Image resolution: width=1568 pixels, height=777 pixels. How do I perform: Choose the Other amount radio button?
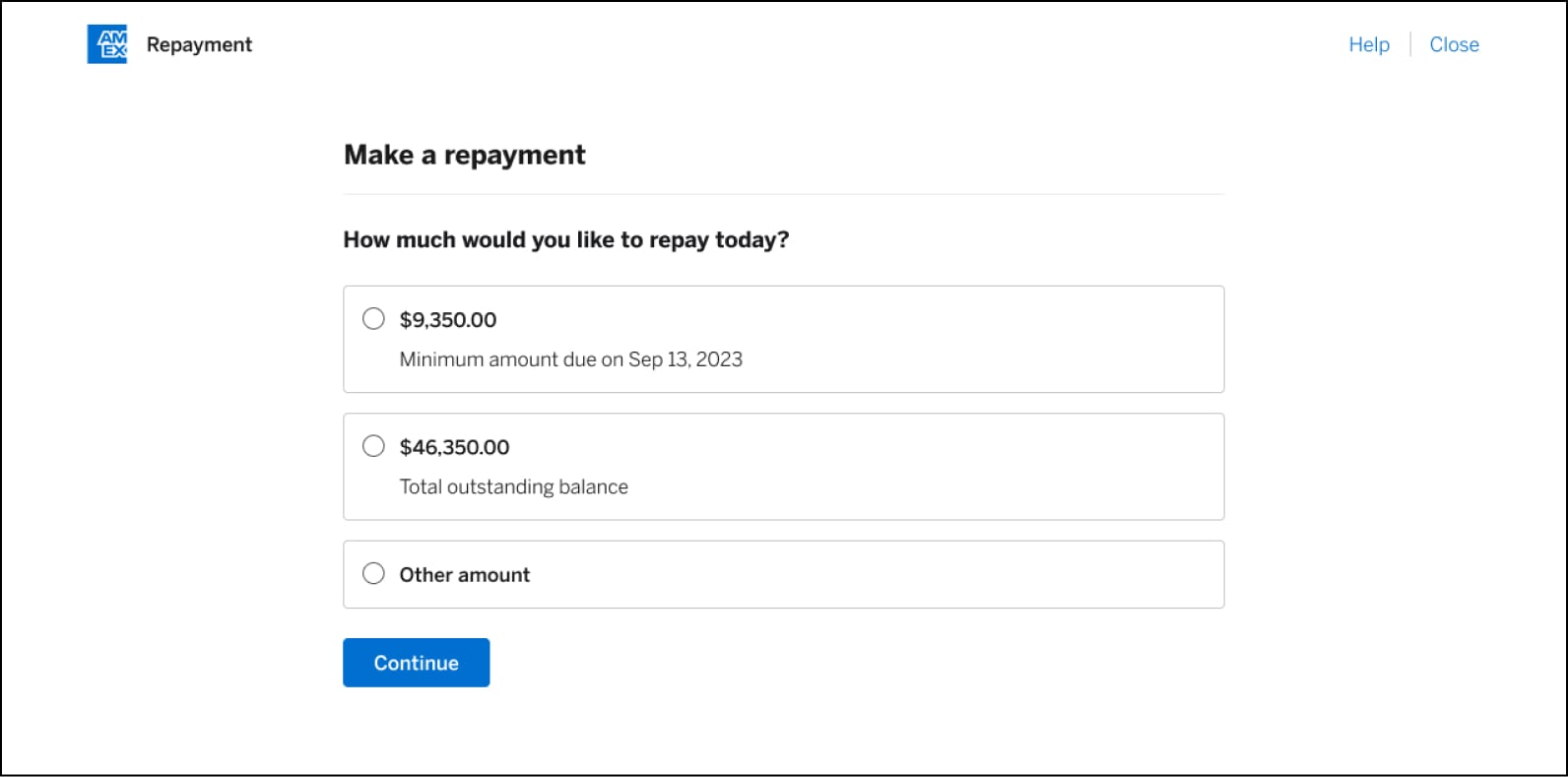373,573
